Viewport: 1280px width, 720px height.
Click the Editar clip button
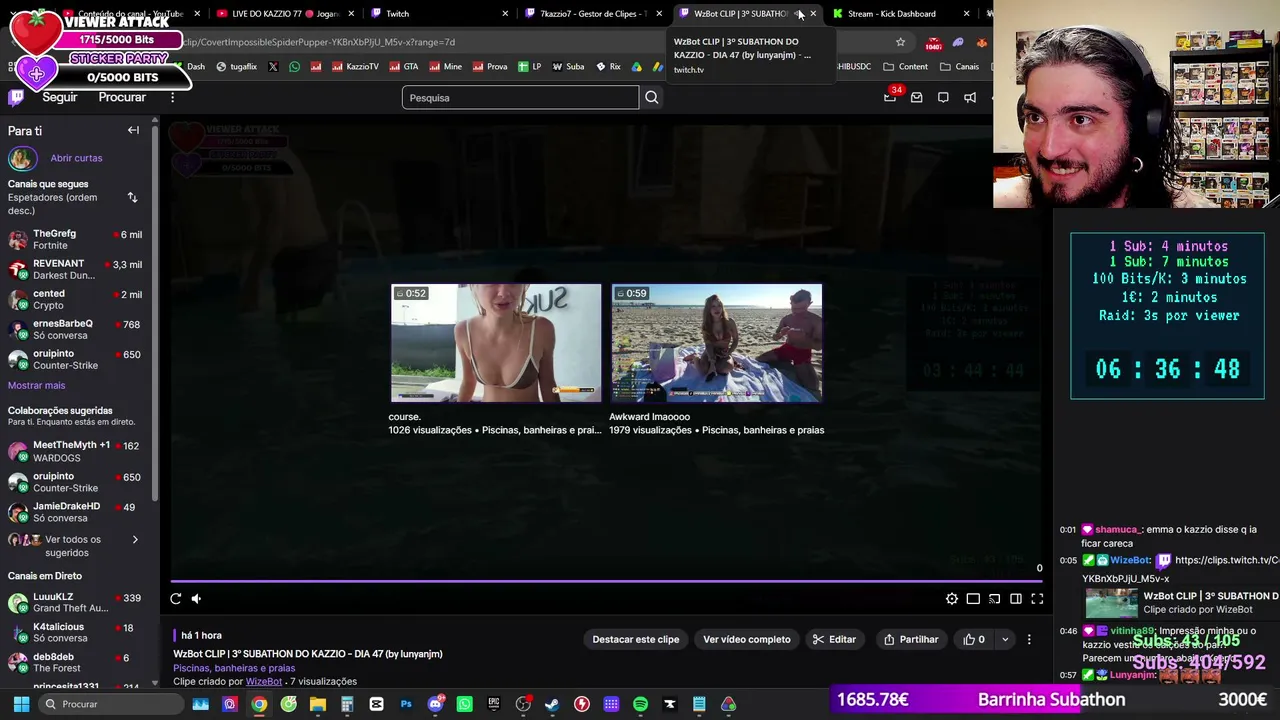(x=834, y=639)
